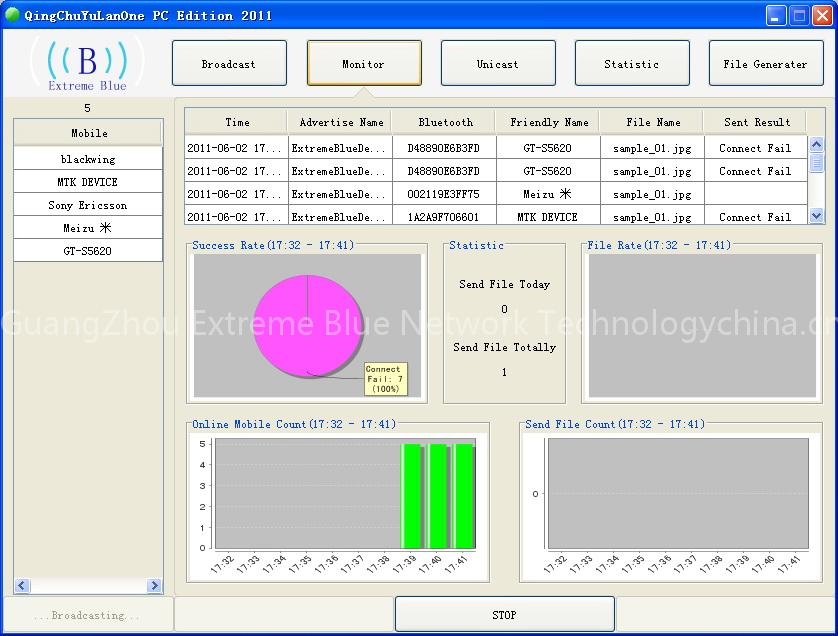838x636 pixels.
Task: Open the Unicast tab
Action: point(498,63)
